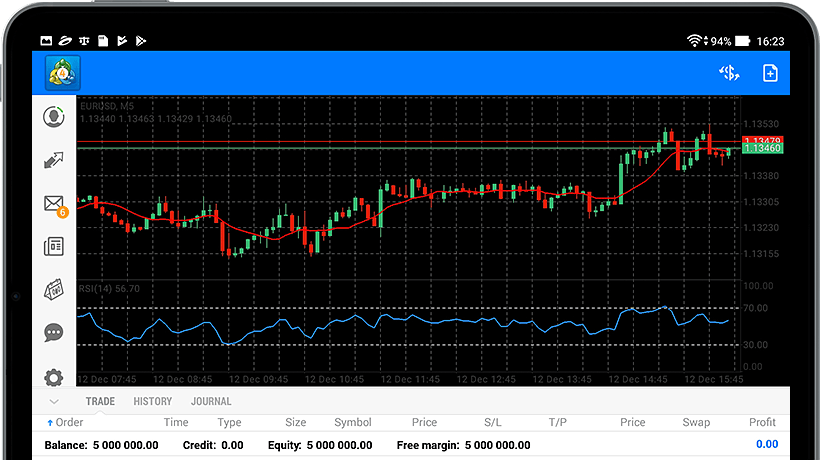Click the EURUSD, M5 chart title

pyautogui.click(x=107, y=106)
